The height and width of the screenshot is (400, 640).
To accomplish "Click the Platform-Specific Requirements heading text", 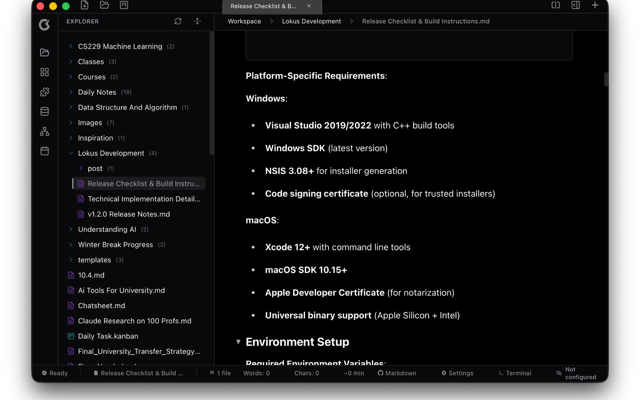I will point(316,76).
